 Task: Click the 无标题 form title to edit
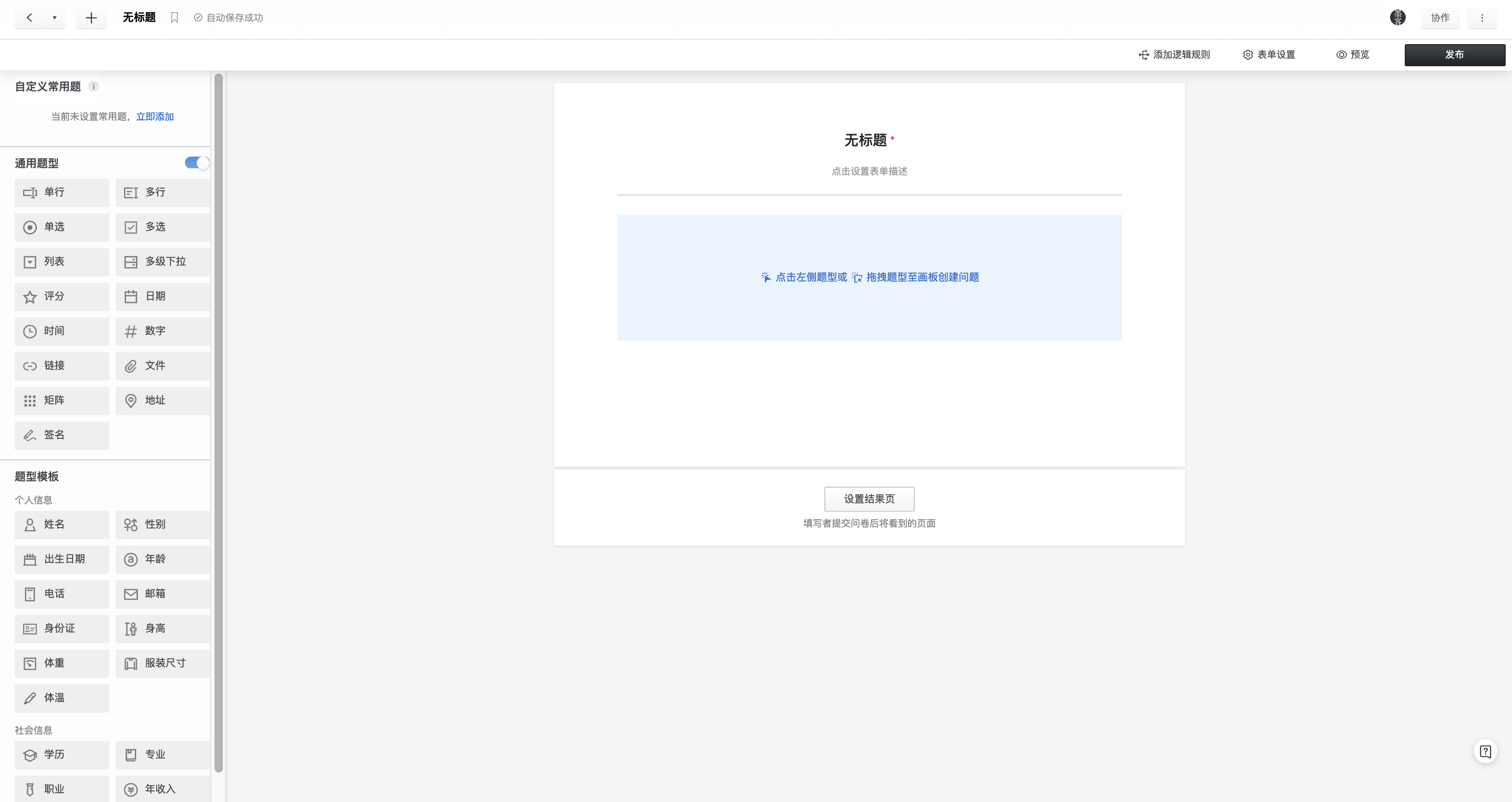point(865,140)
